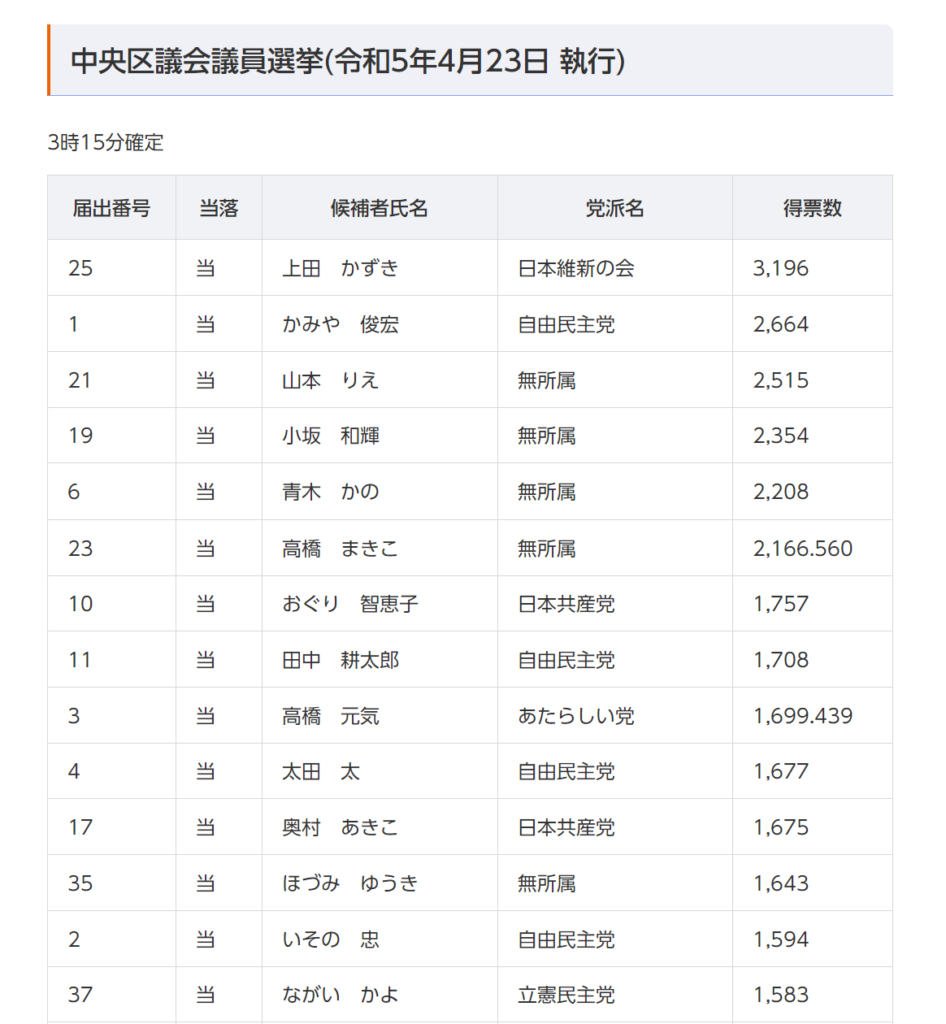The image size is (946, 1024).
Task: Click the text 3時15分確定
Action: click(106, 142)
